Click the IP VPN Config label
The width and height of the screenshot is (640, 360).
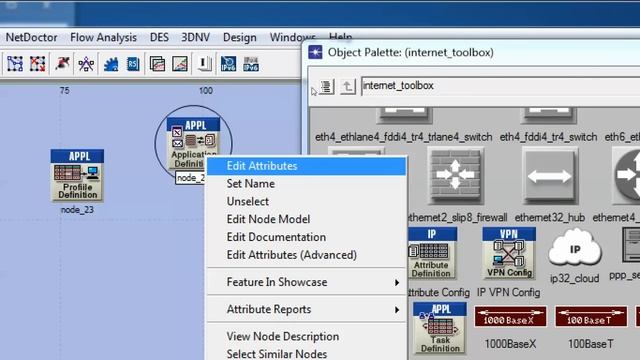tap(509, 292)
